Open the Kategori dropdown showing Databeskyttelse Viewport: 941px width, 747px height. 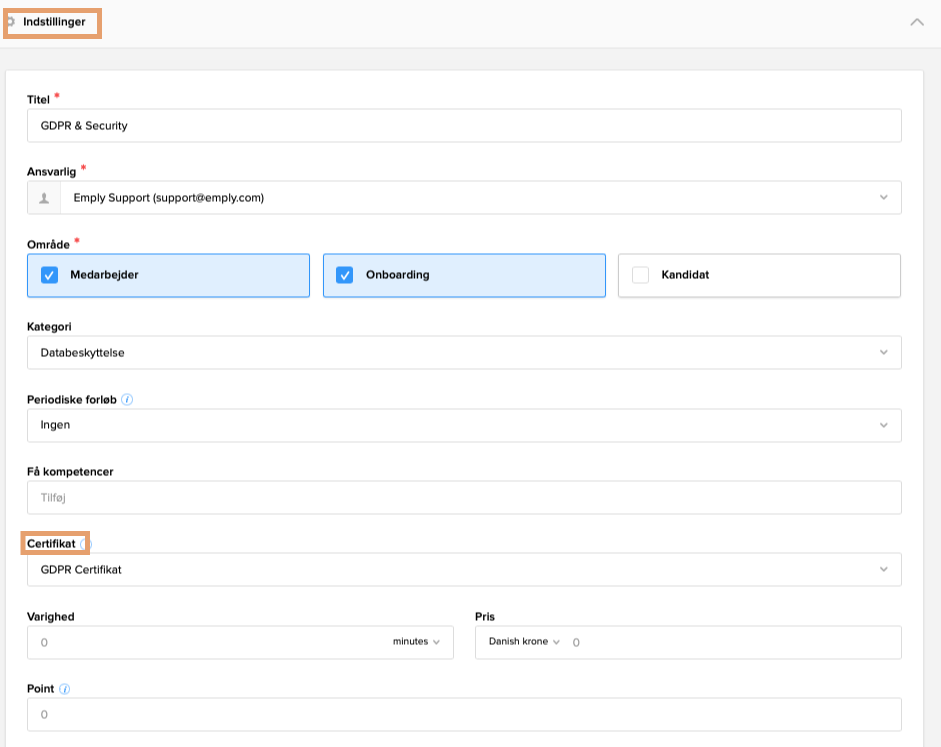pos(883,352)
